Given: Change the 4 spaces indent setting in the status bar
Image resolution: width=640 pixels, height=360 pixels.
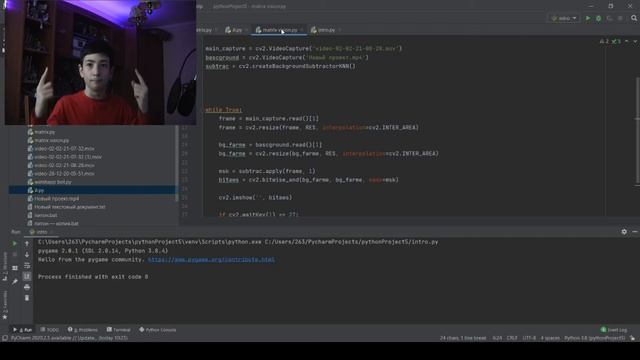Looking at the screenshot, I should [x=550, y=338].
